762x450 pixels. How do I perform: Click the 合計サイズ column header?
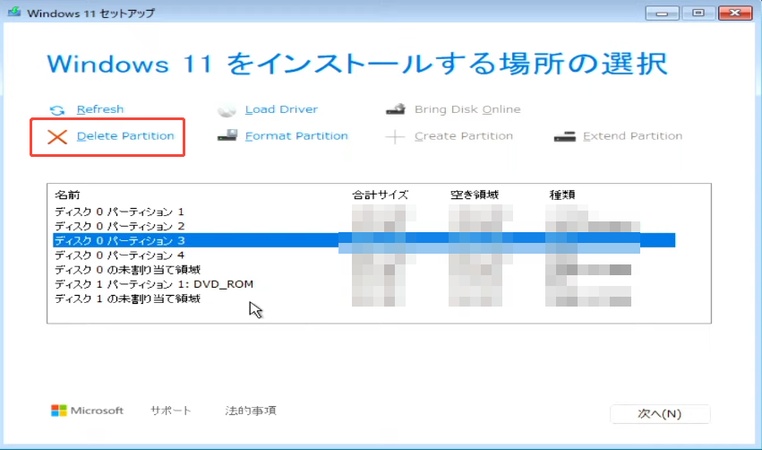380,195
